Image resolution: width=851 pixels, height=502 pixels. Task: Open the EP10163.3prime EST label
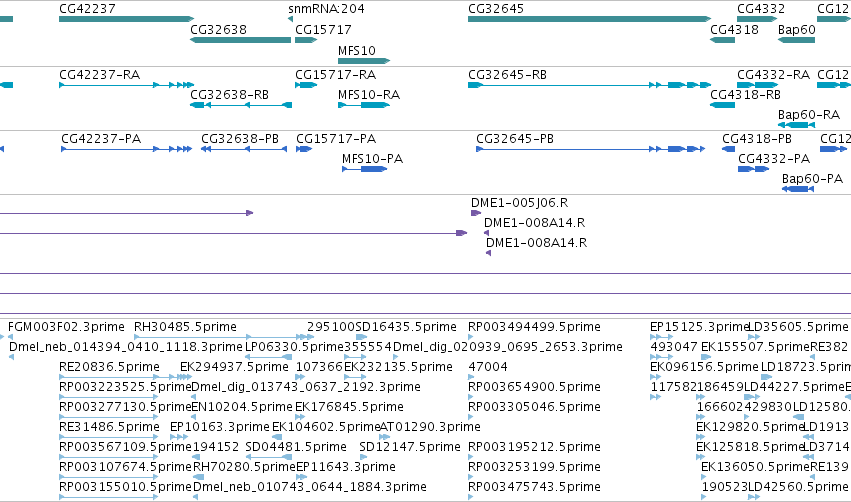coord(220,427)
